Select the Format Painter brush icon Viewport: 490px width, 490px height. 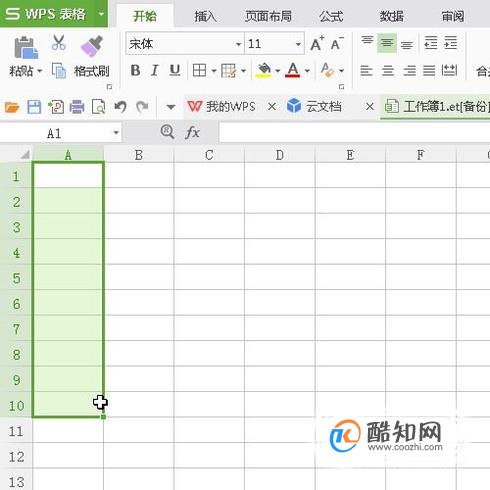[x=92, y=46]
